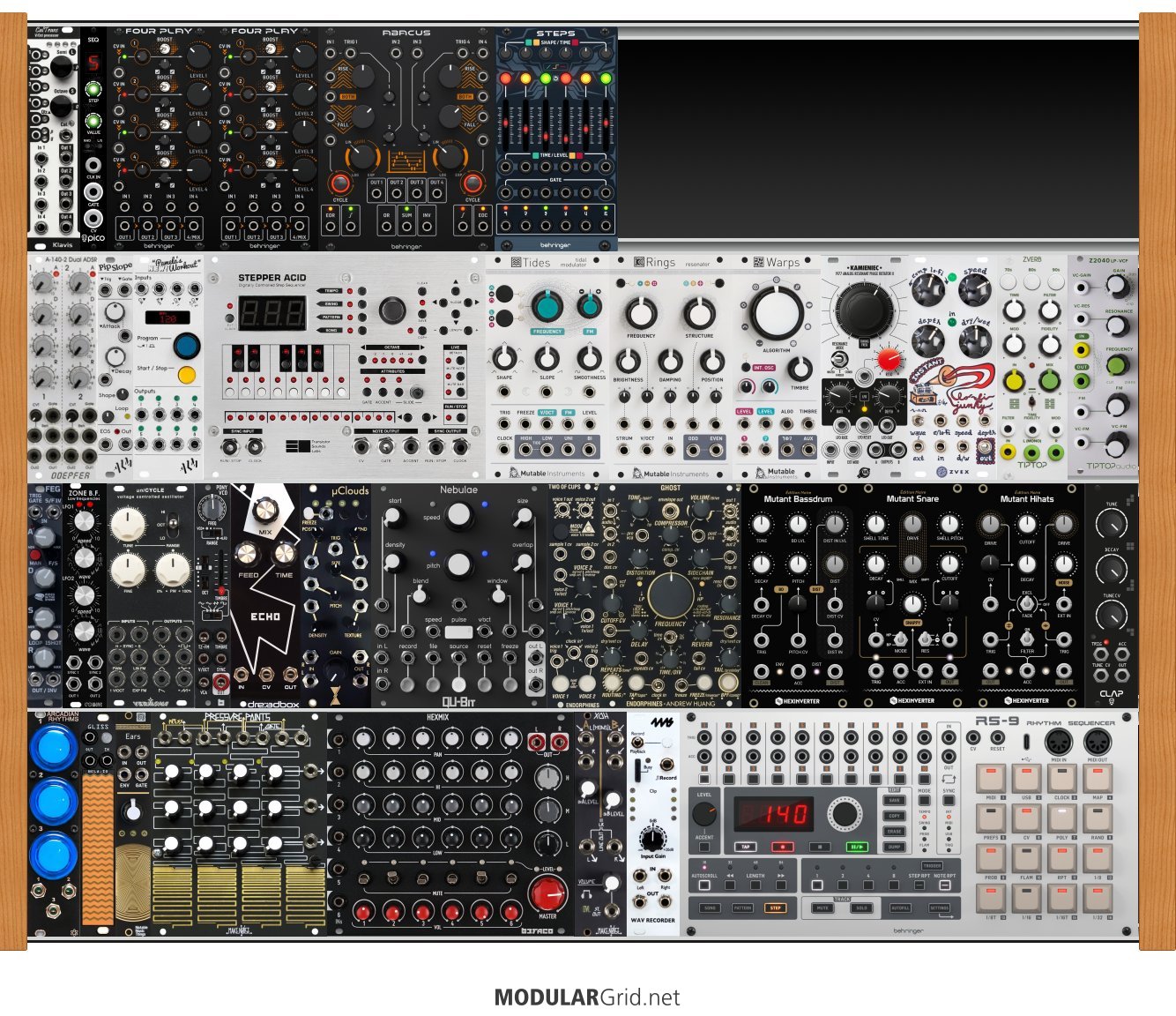Click the RS-9 MIDI IN socket
Viewport: 1176px width, 1016px height.
1059,742
